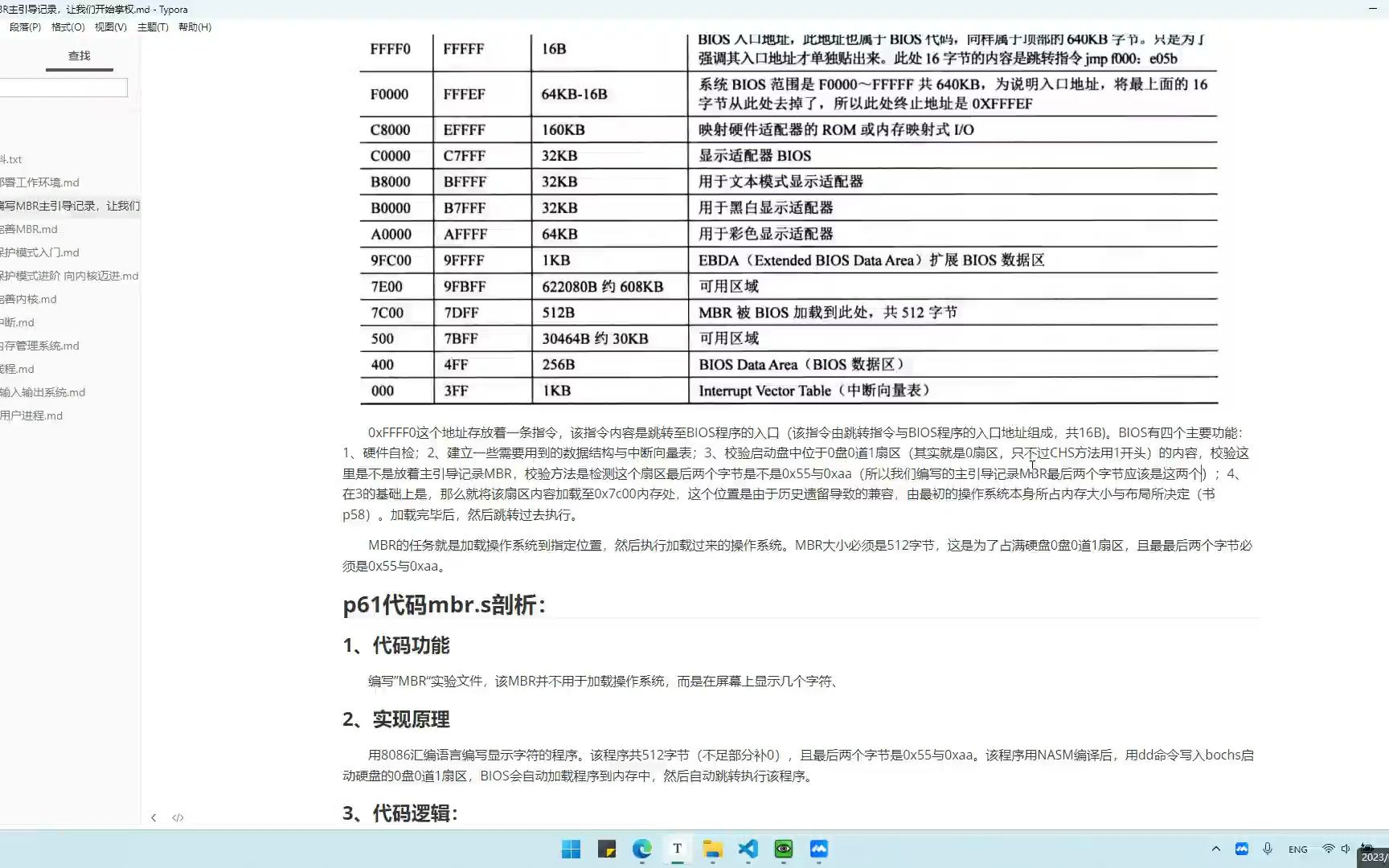
Task: Focus the sidebar search input field
Action: [x=63, y=88]
